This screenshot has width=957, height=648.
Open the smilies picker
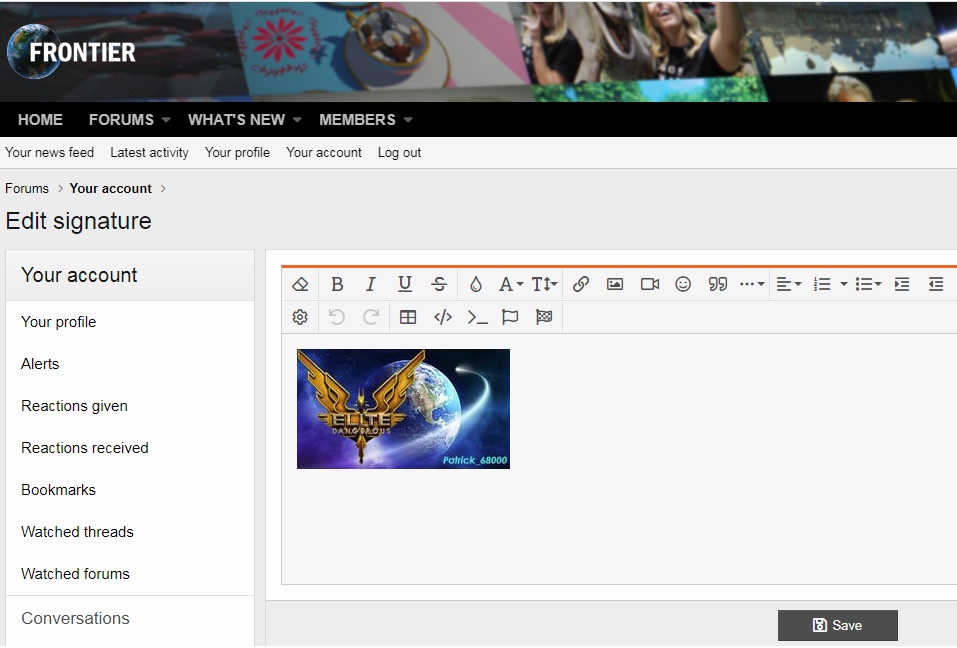[683, 284]
